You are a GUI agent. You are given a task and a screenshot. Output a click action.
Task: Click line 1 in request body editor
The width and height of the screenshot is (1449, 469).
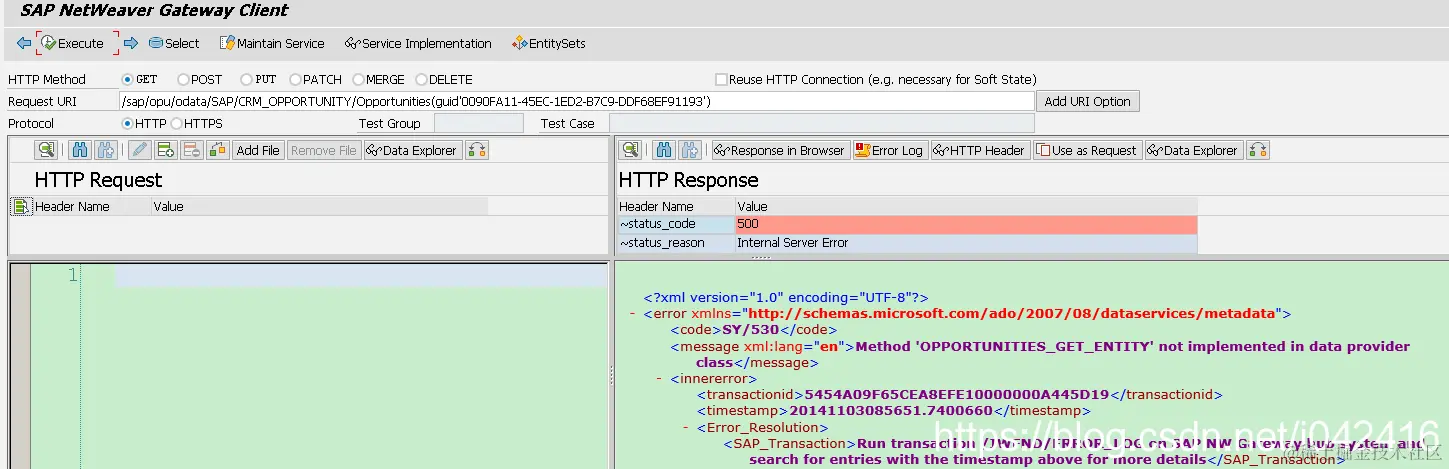360,275
